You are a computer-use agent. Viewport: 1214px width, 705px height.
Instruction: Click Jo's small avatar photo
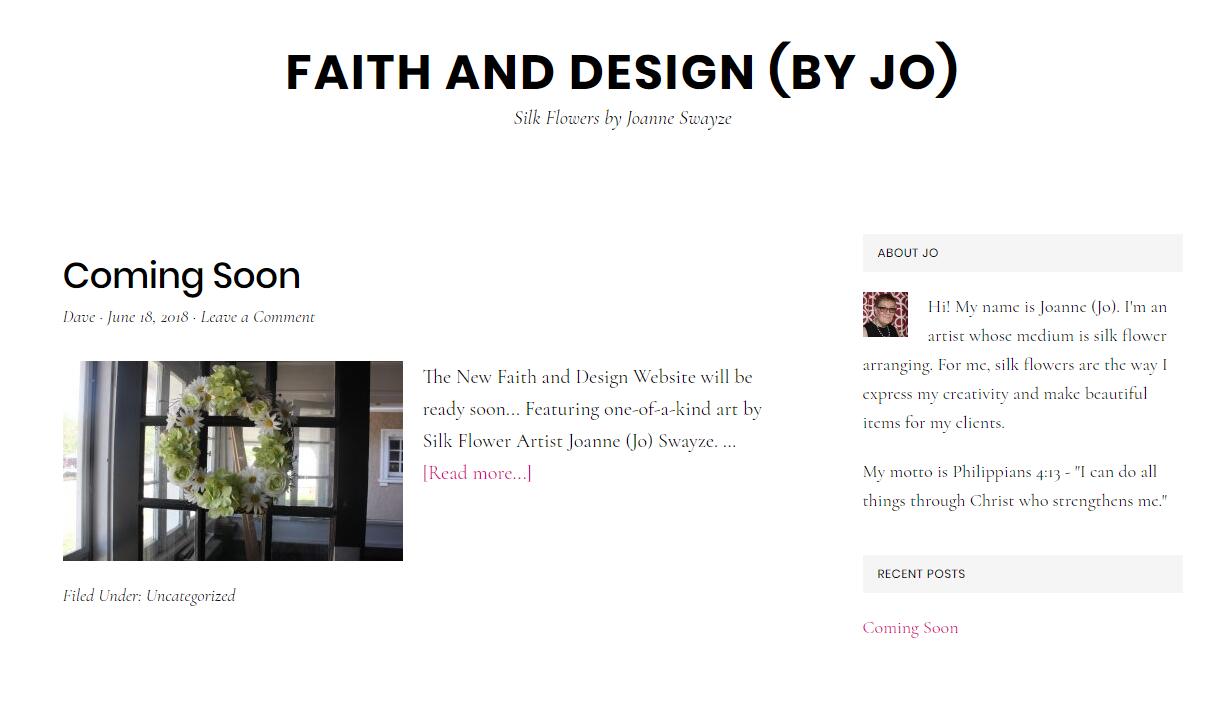coord(885,315)
